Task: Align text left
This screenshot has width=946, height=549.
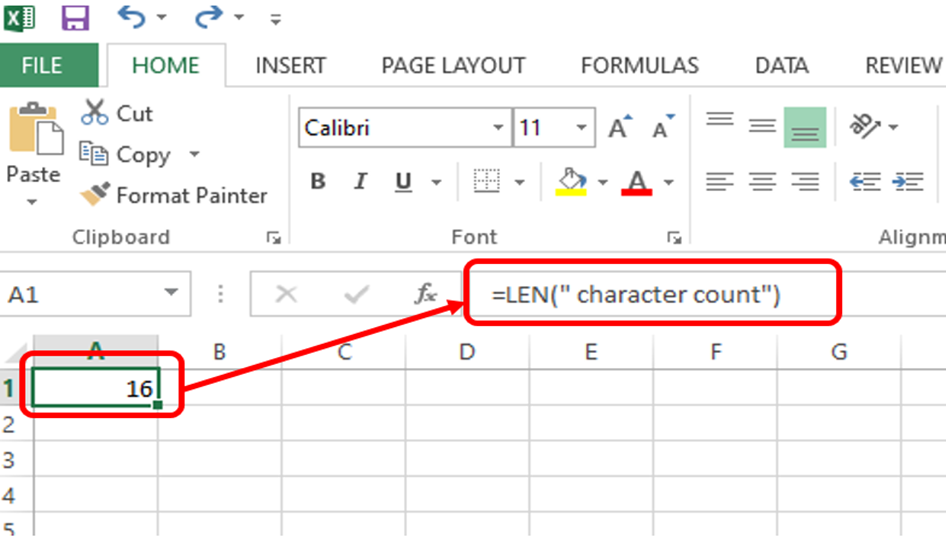Action: [720, 181]
